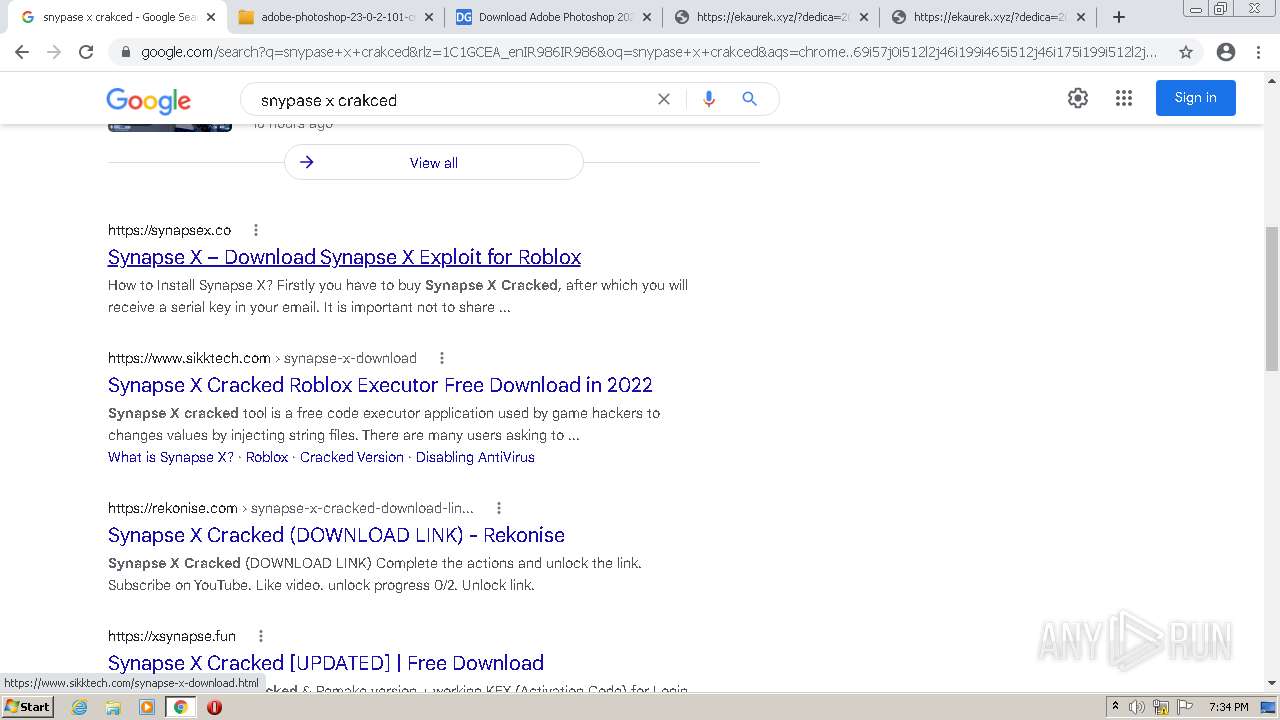Switch to the last ekaurek.xyz tab
The height and width of the screenshot is (720, 1280).
tap(989, 17)
